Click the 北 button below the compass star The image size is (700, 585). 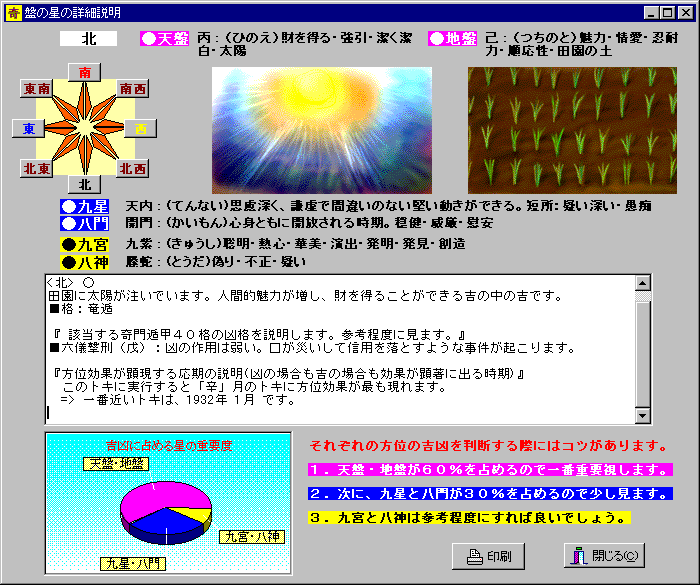coord(84,184)
